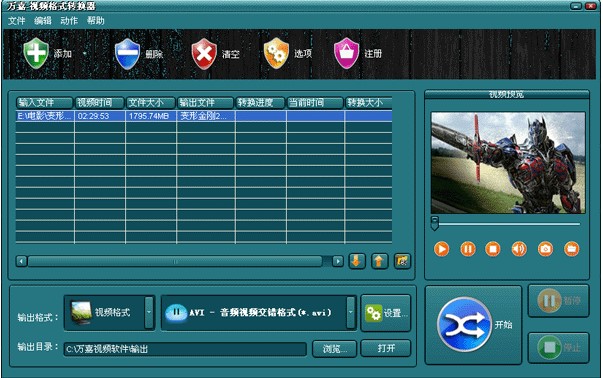
Task: Click the 停止 stop conversion button
Action: click(558, 348)
